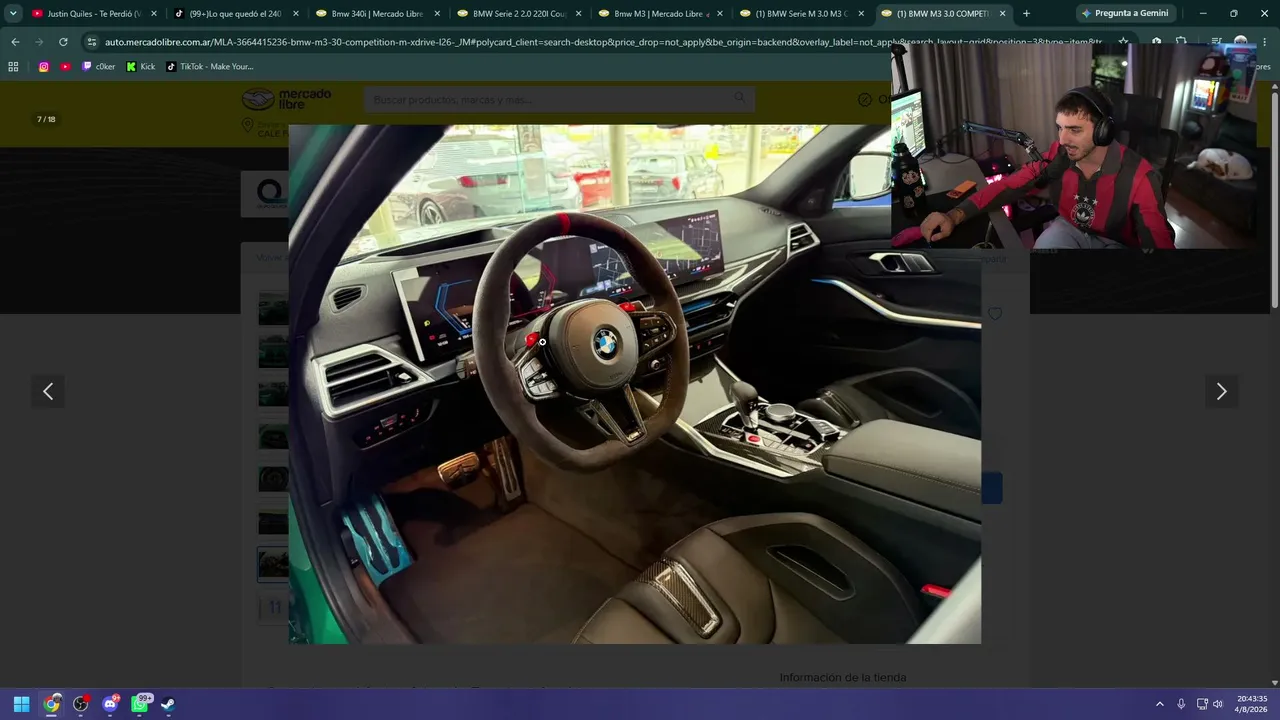Open WhatsApp from the taskbar
This screenshot has height=720, width=1280.
click(140, 704)
